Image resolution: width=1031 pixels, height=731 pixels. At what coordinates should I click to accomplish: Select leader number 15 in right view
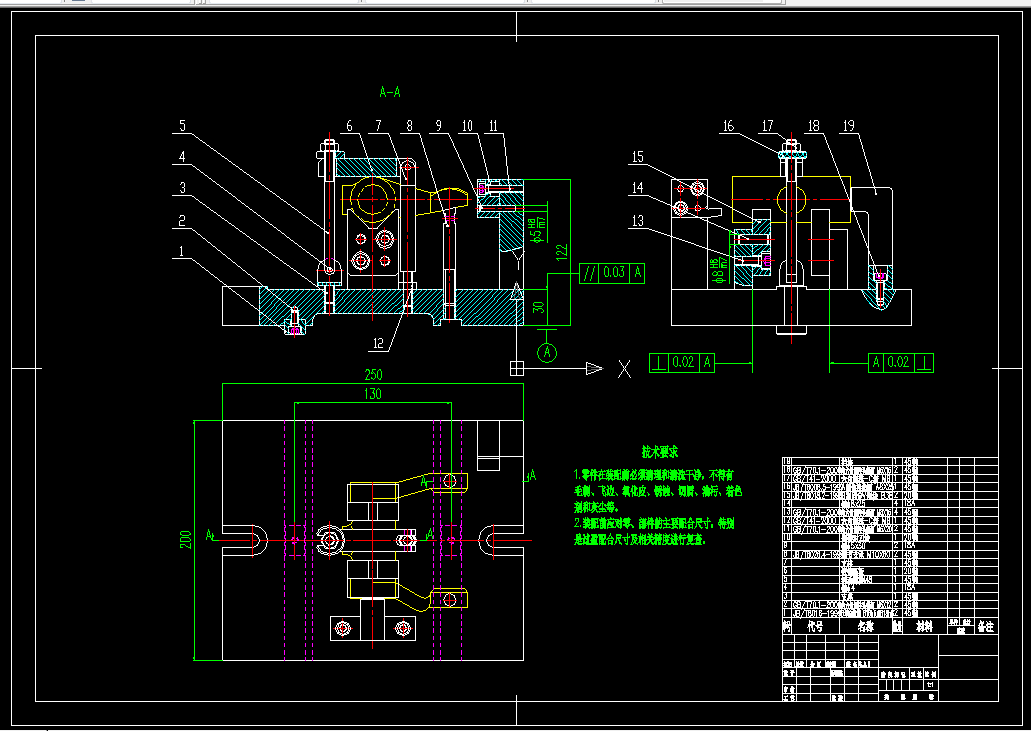638,156
